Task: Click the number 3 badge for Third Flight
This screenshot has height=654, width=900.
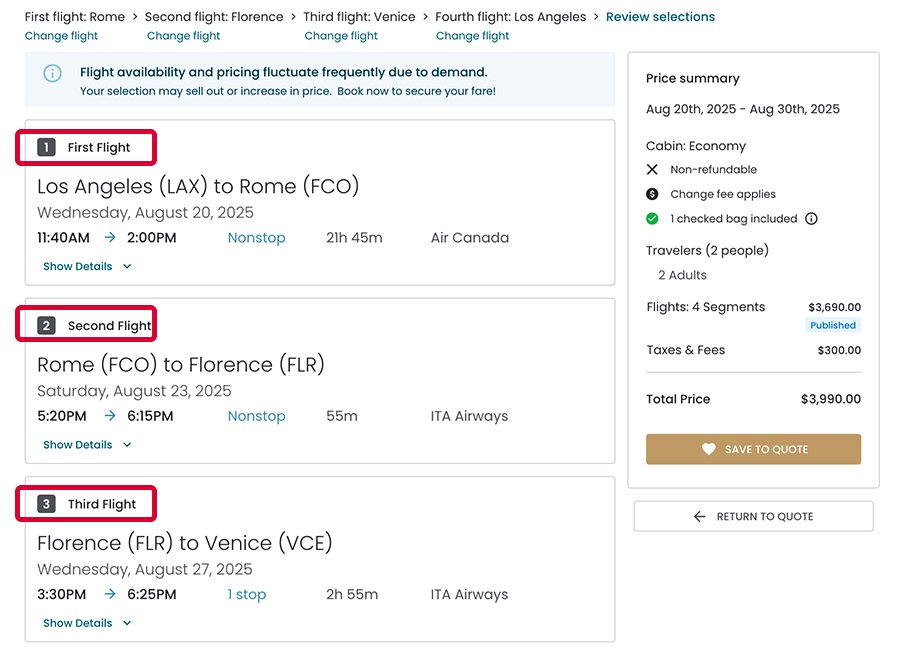Action: [46, 504]
